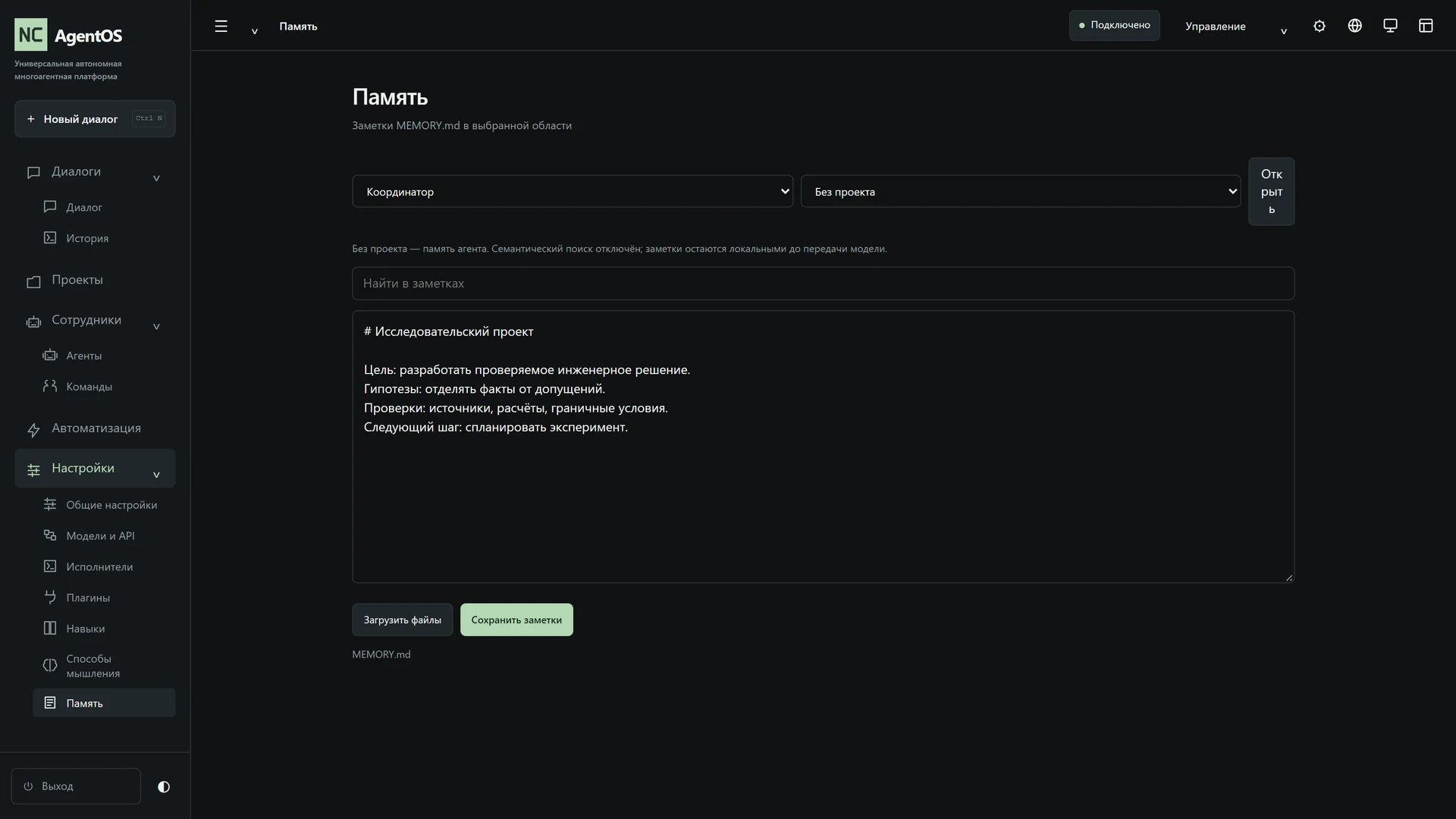
Task: Click the Способы мышления brain icon
Action: pyautogui.click(x=50, y=666)
